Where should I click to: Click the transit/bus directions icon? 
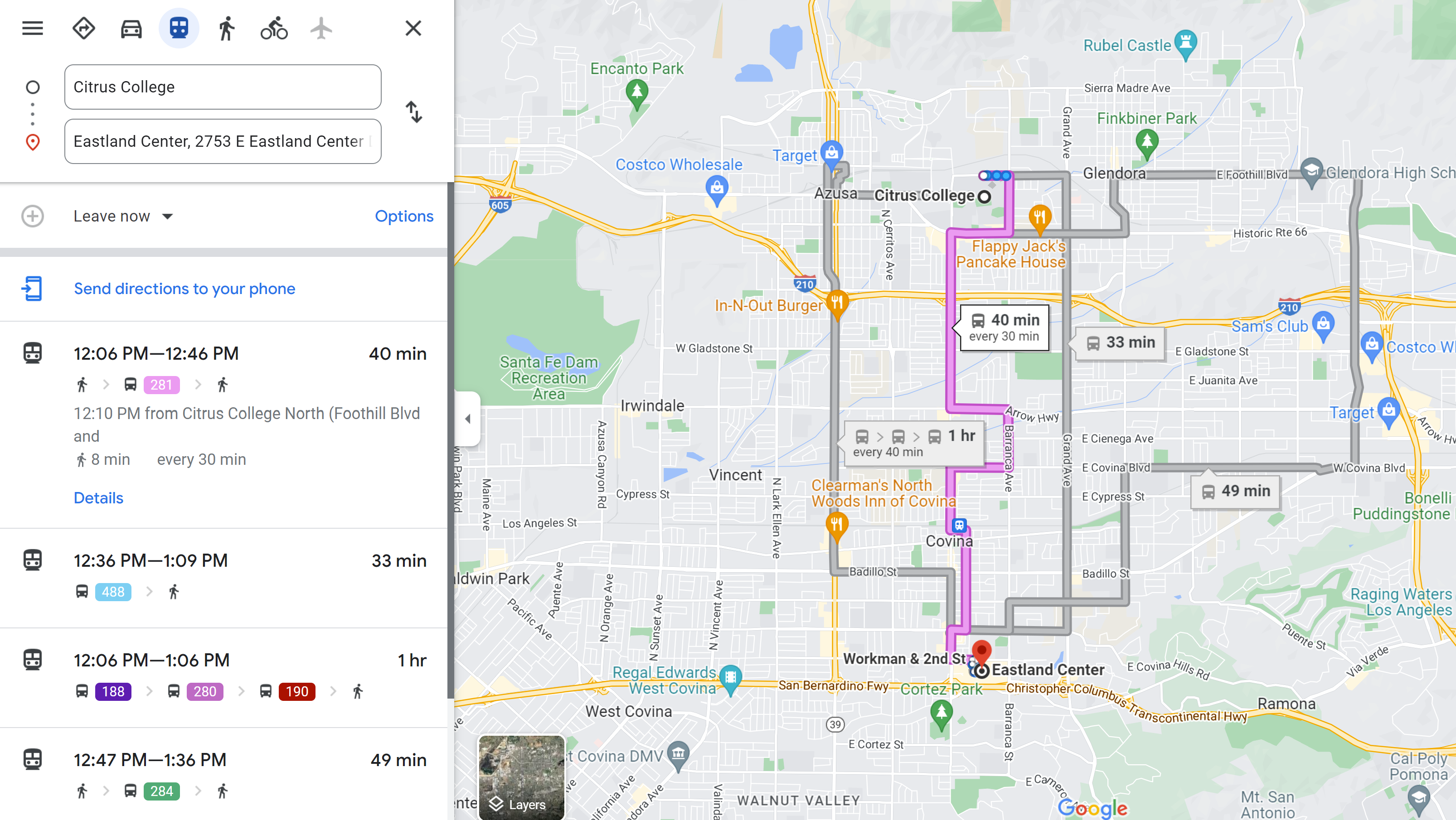click(x=178, y=28)
